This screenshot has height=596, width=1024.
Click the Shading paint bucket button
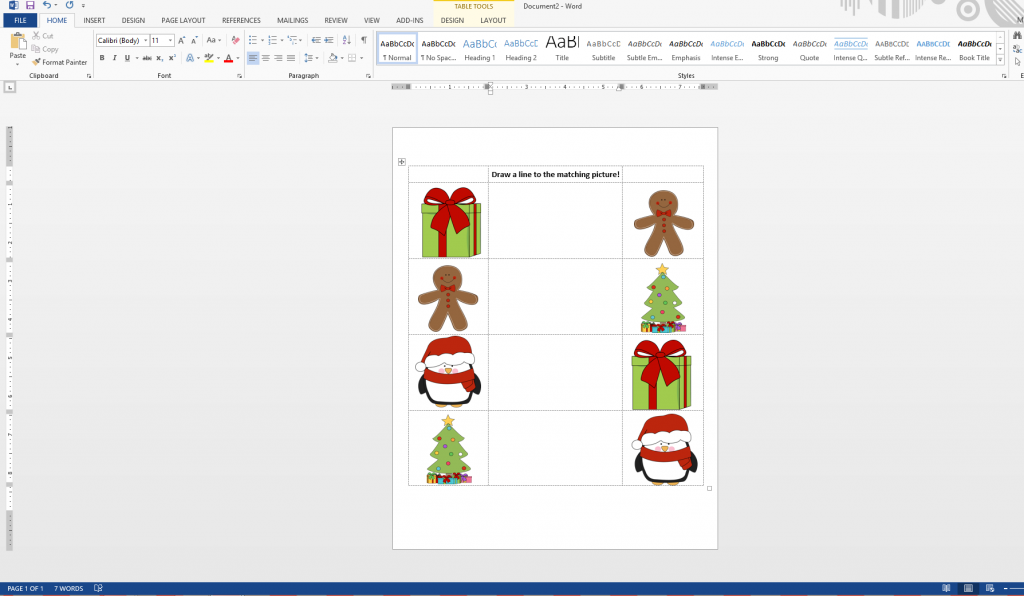(332, 58)
